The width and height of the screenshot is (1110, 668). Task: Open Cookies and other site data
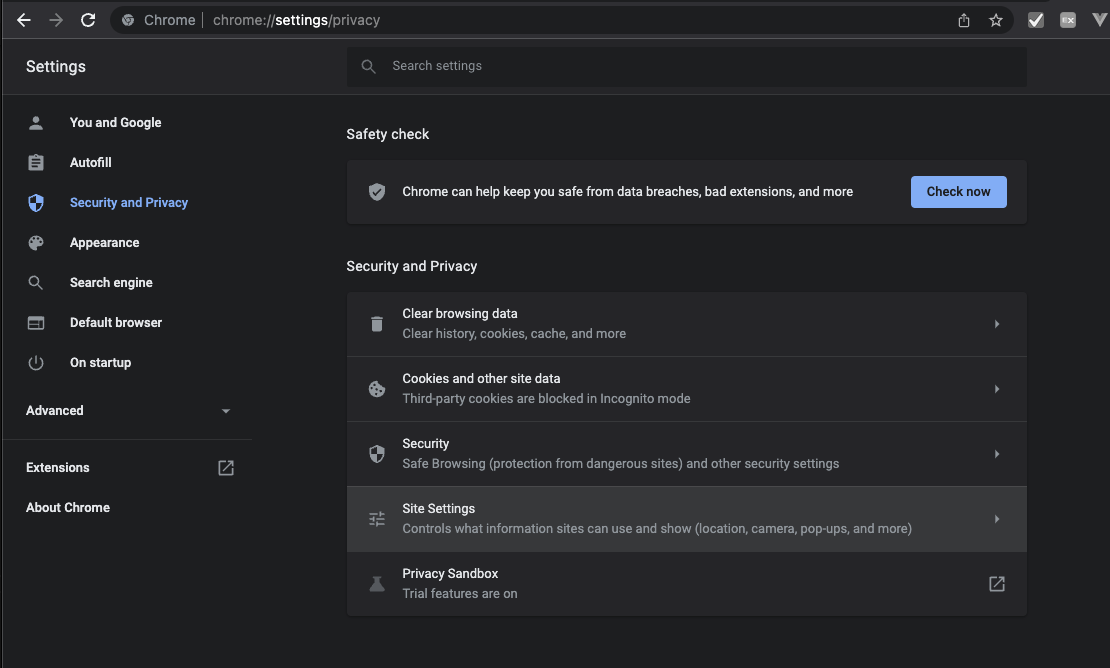pos(687,389)
